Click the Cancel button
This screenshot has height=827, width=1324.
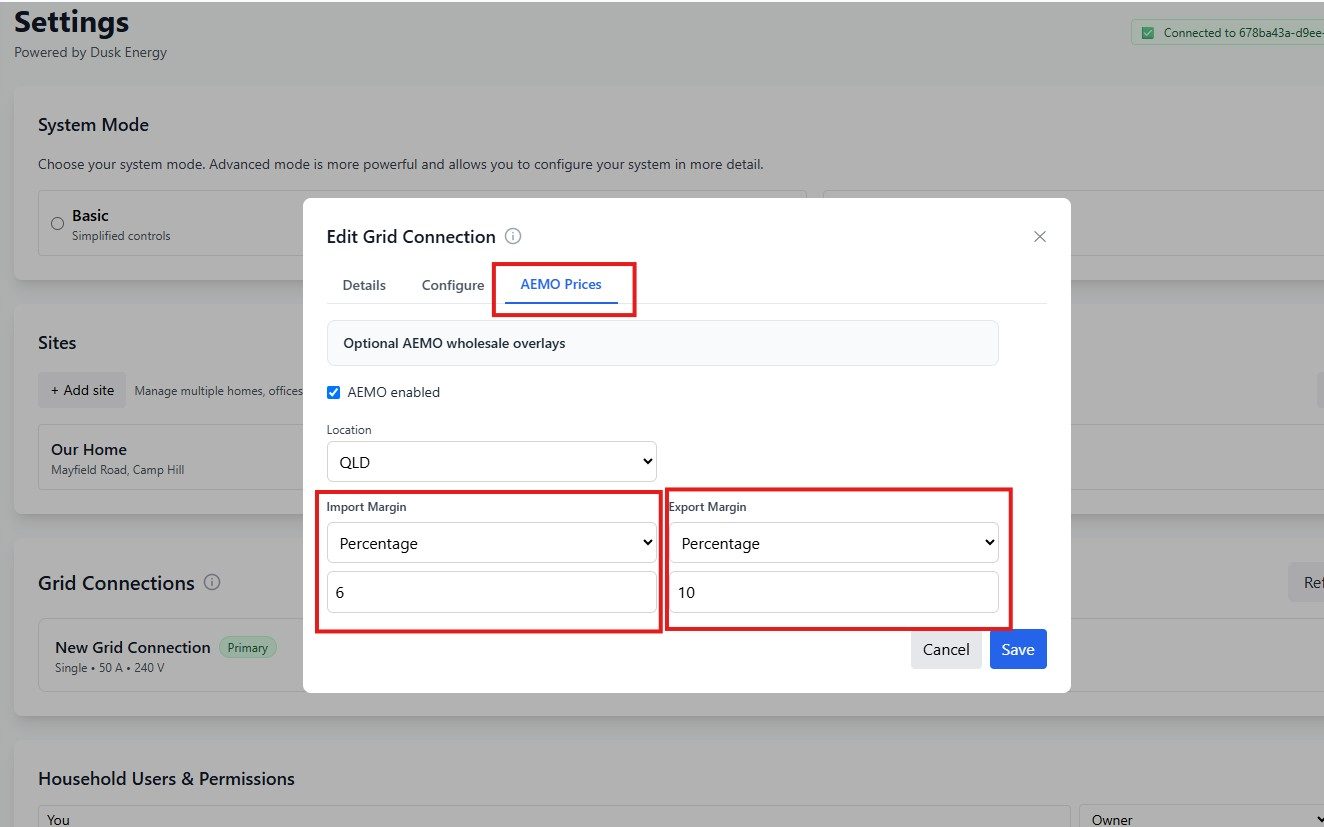(x=946, y=649)
